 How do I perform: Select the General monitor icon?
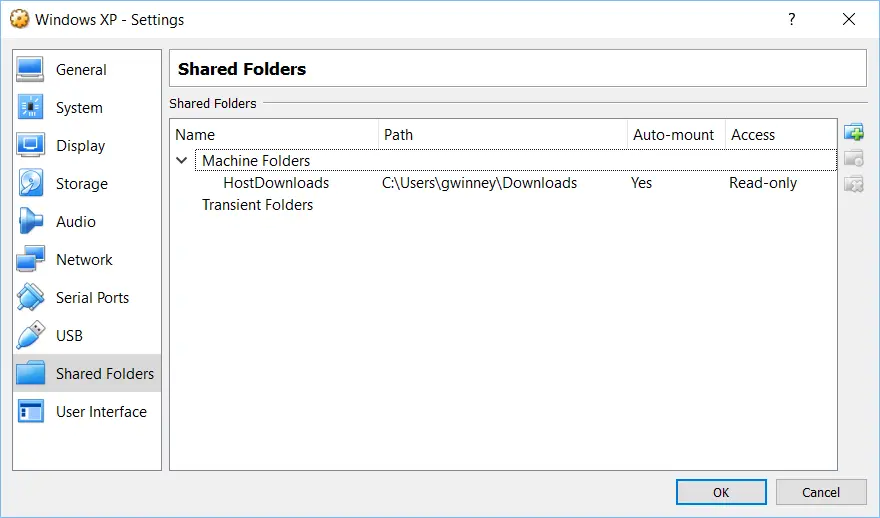(x=30, y=70)
